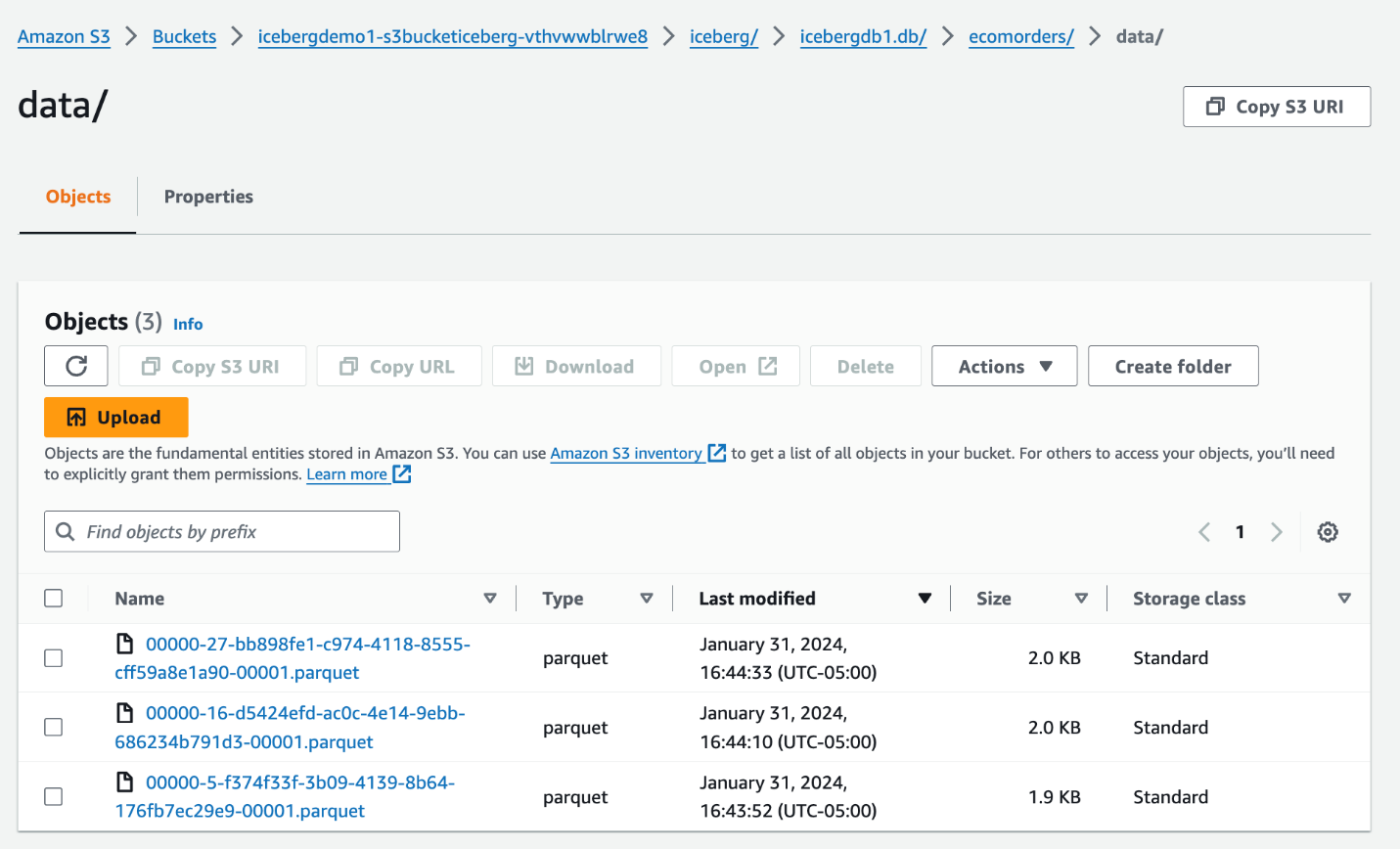The width and height of the screenshot is (1400, 849).
Task: Click file icon of 00000-27 parquet object
Action: (125, 644)
